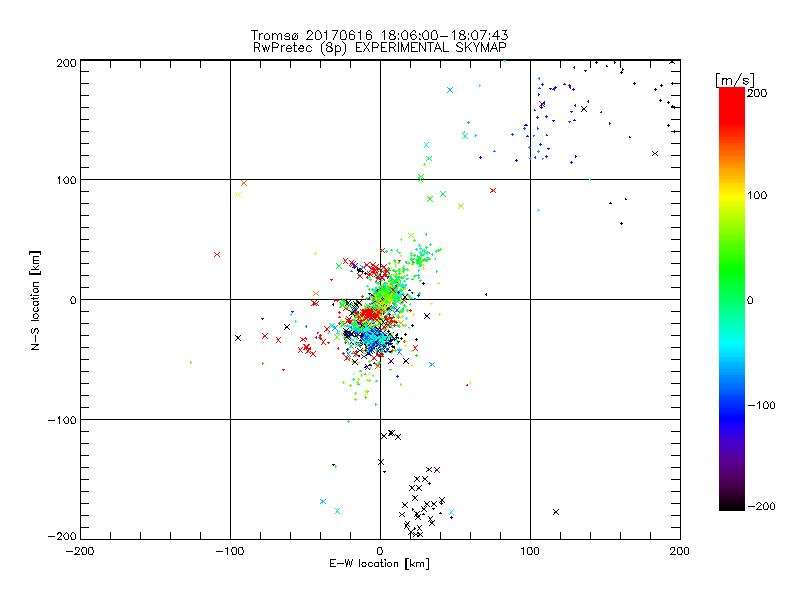Screen dimensions: 800x600
Task: Click the title line "Tromsø 20170616 18:06:00-18:07:43"
Action: [379, 35]
